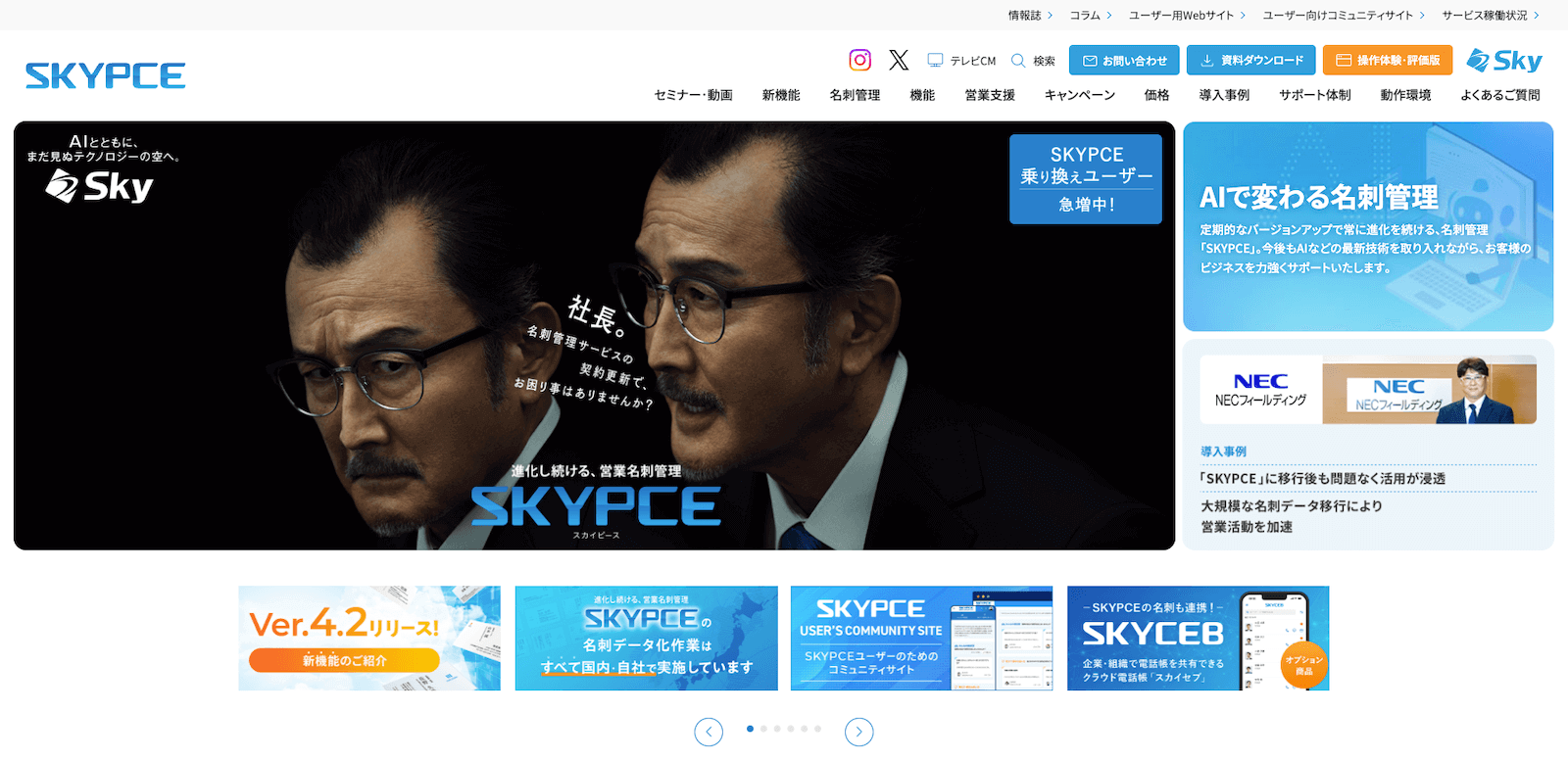
Task: Open ユーザー用Webサイト link
Action: click(1187, 15)
